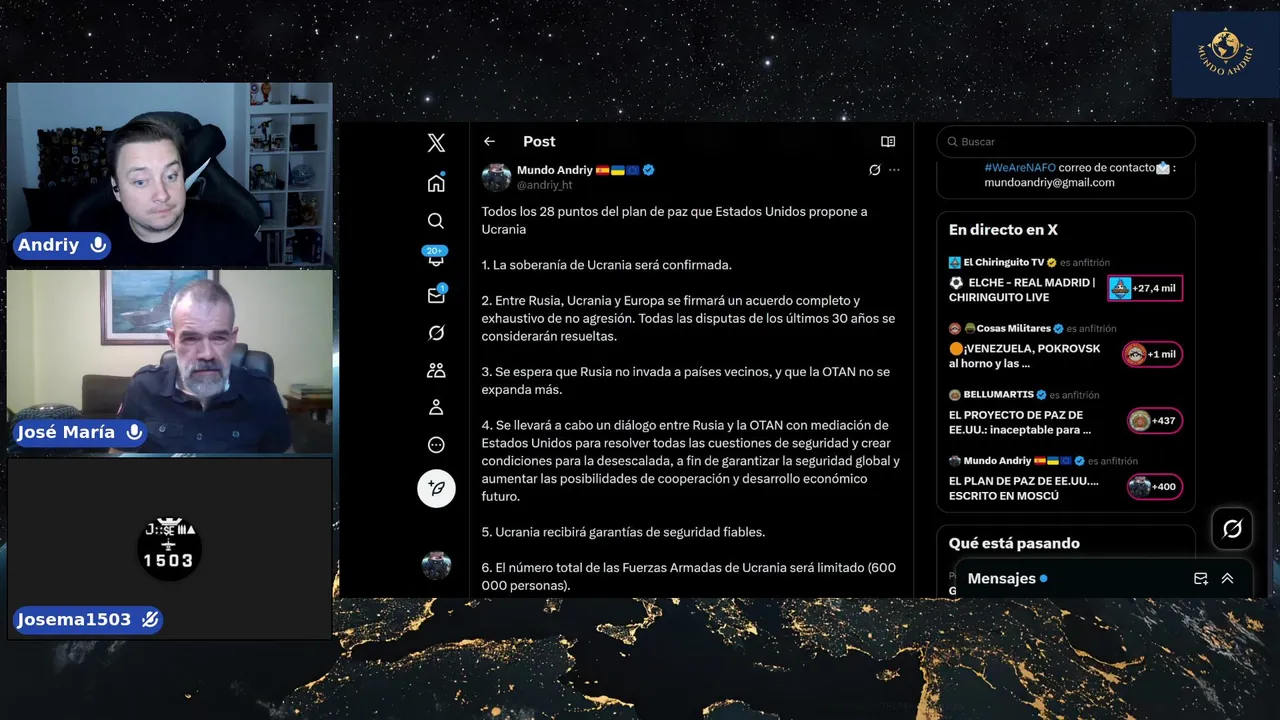Open the Mundo Andriy author name link
Viewport: 1280px width, 720px height.
555,170
